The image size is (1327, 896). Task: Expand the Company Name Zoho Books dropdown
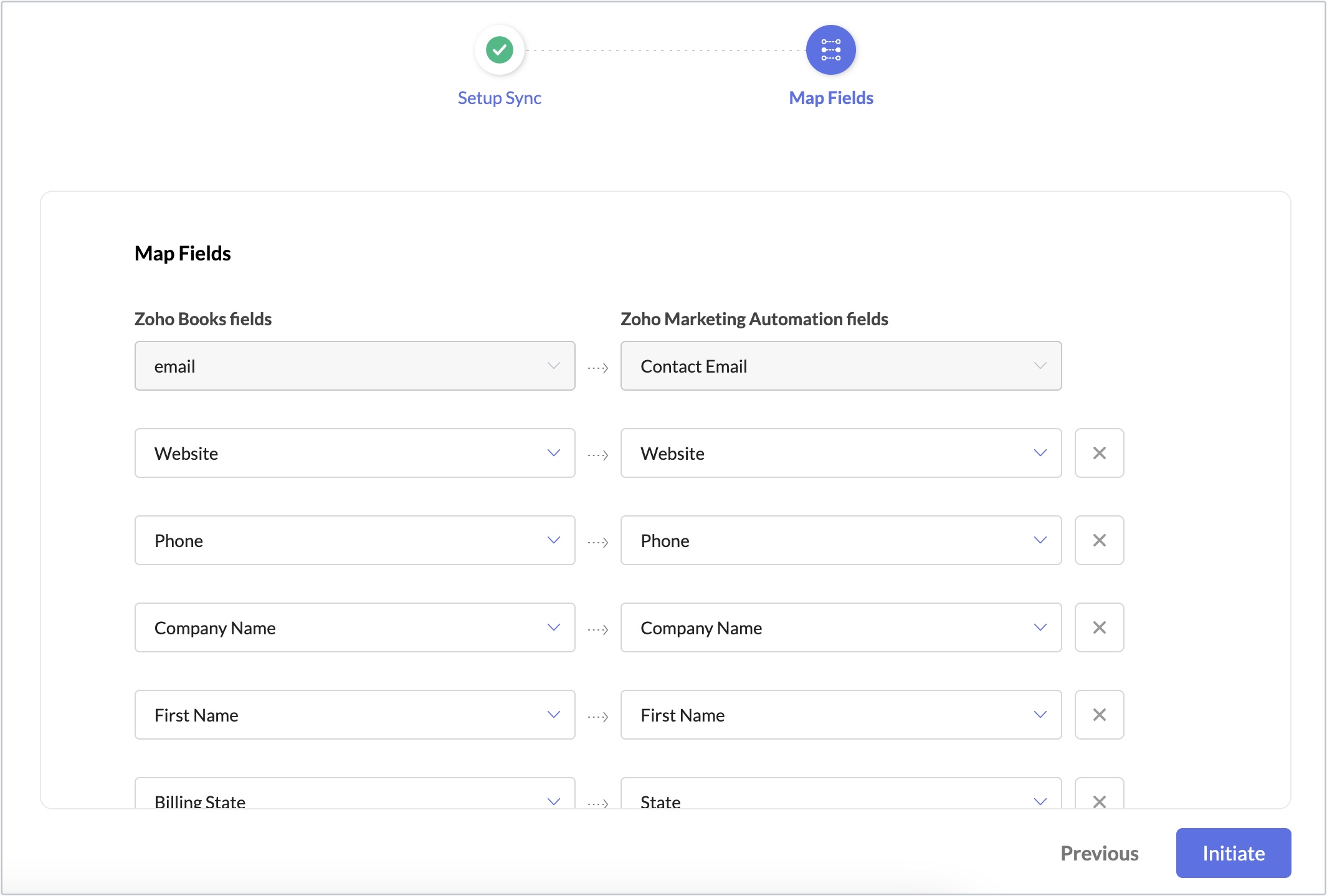click(354, 627)
